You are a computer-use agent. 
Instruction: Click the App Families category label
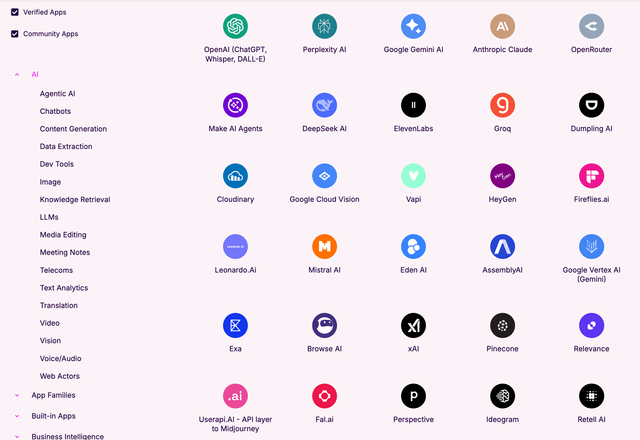point(53,395)
